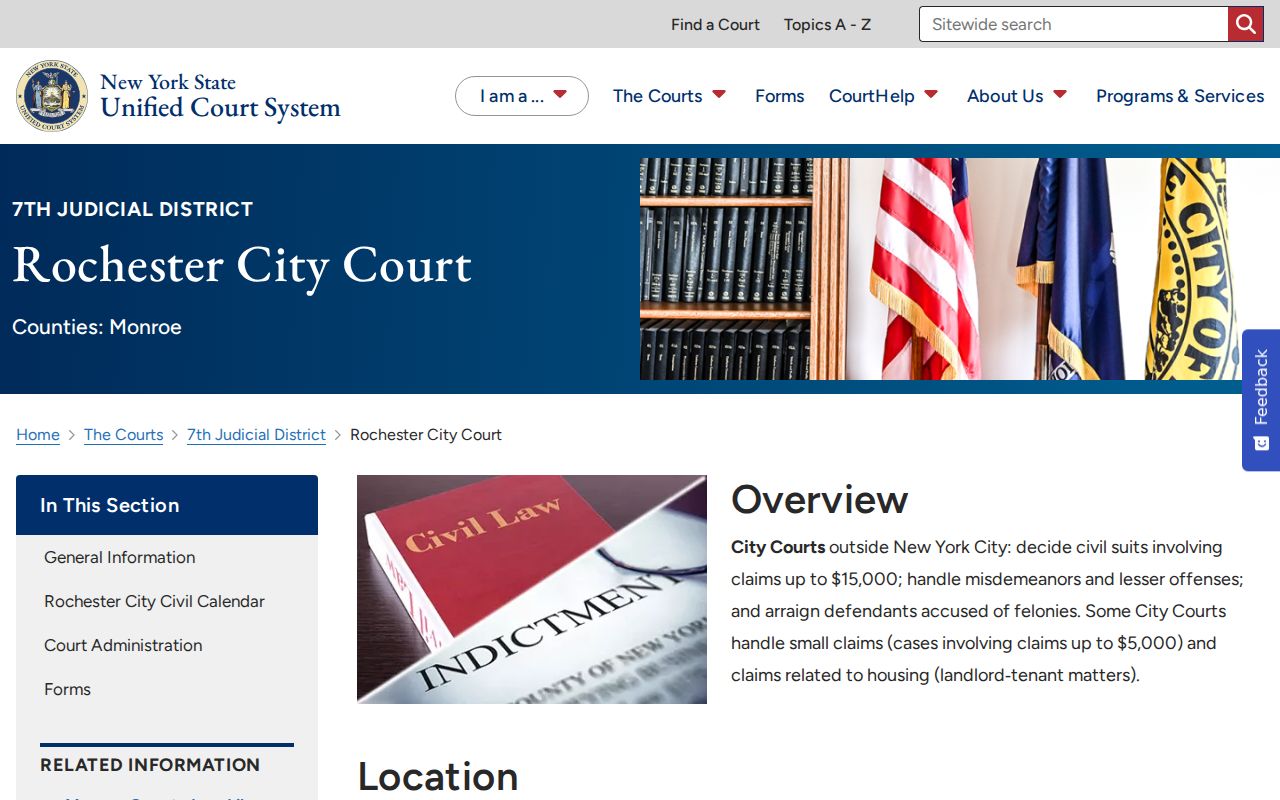1280x800 pixels.
Task: Click the Counties: Monroe text
Action: 97,327
